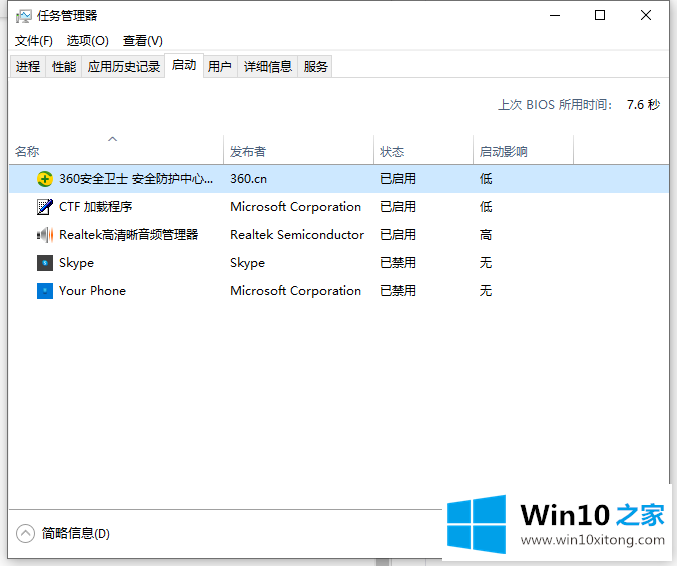
Task: Click the CTF 加载程序 pen icon
Action: (x=45, y=207)
